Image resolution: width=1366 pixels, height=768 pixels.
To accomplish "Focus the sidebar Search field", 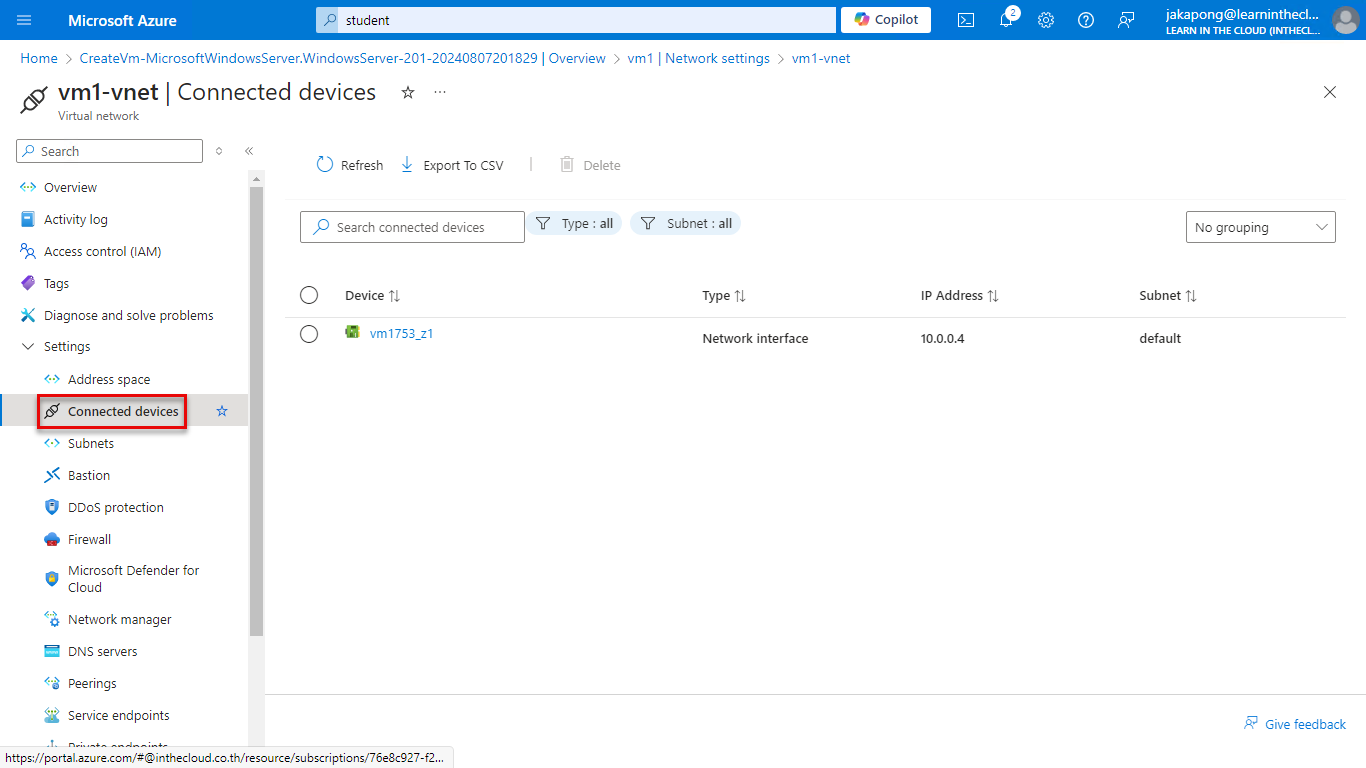I will coord(110,151).
